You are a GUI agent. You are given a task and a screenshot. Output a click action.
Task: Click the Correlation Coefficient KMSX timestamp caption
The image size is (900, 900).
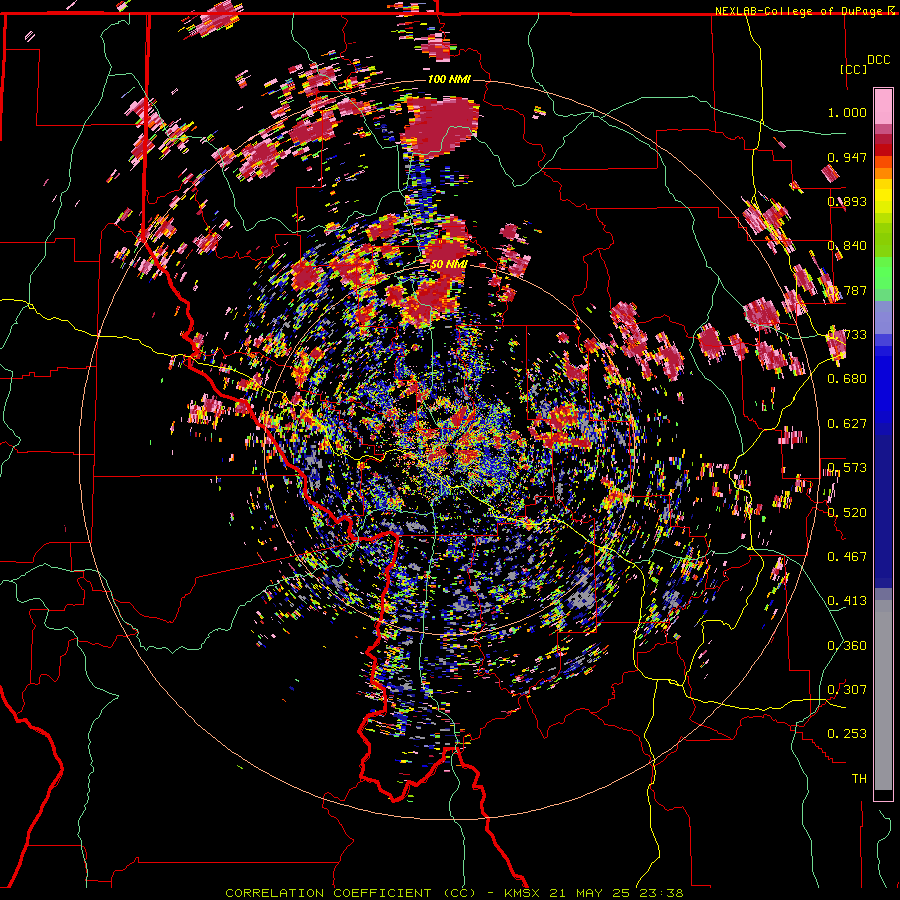pos(454,893)
